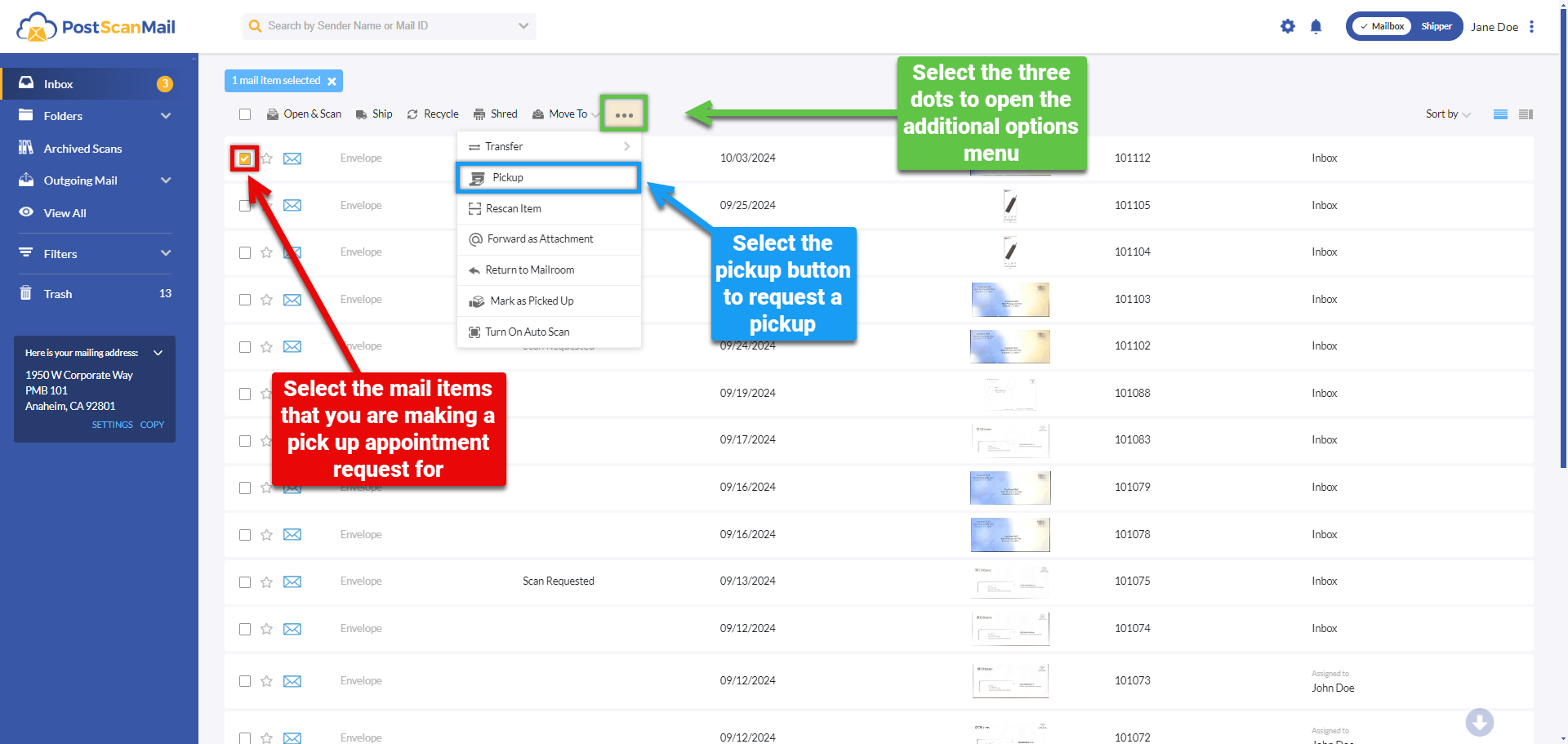The height and width of the screenshot is (744, 1568).
Task: Open thumbnail of mail item 101103
Action: tap(1010, 300)
